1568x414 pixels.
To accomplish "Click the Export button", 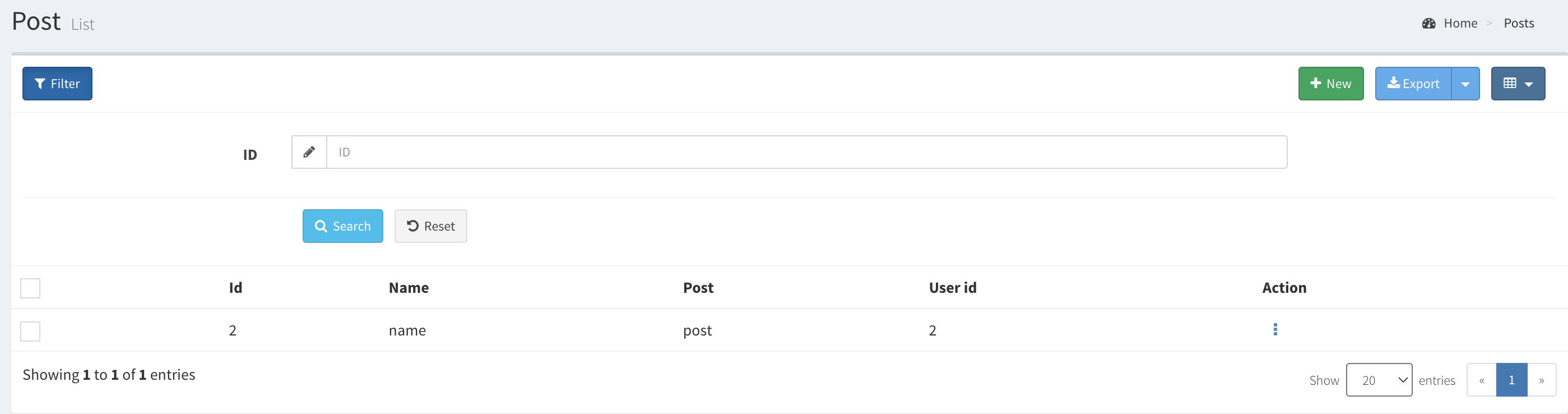I will coord(1413,84).
